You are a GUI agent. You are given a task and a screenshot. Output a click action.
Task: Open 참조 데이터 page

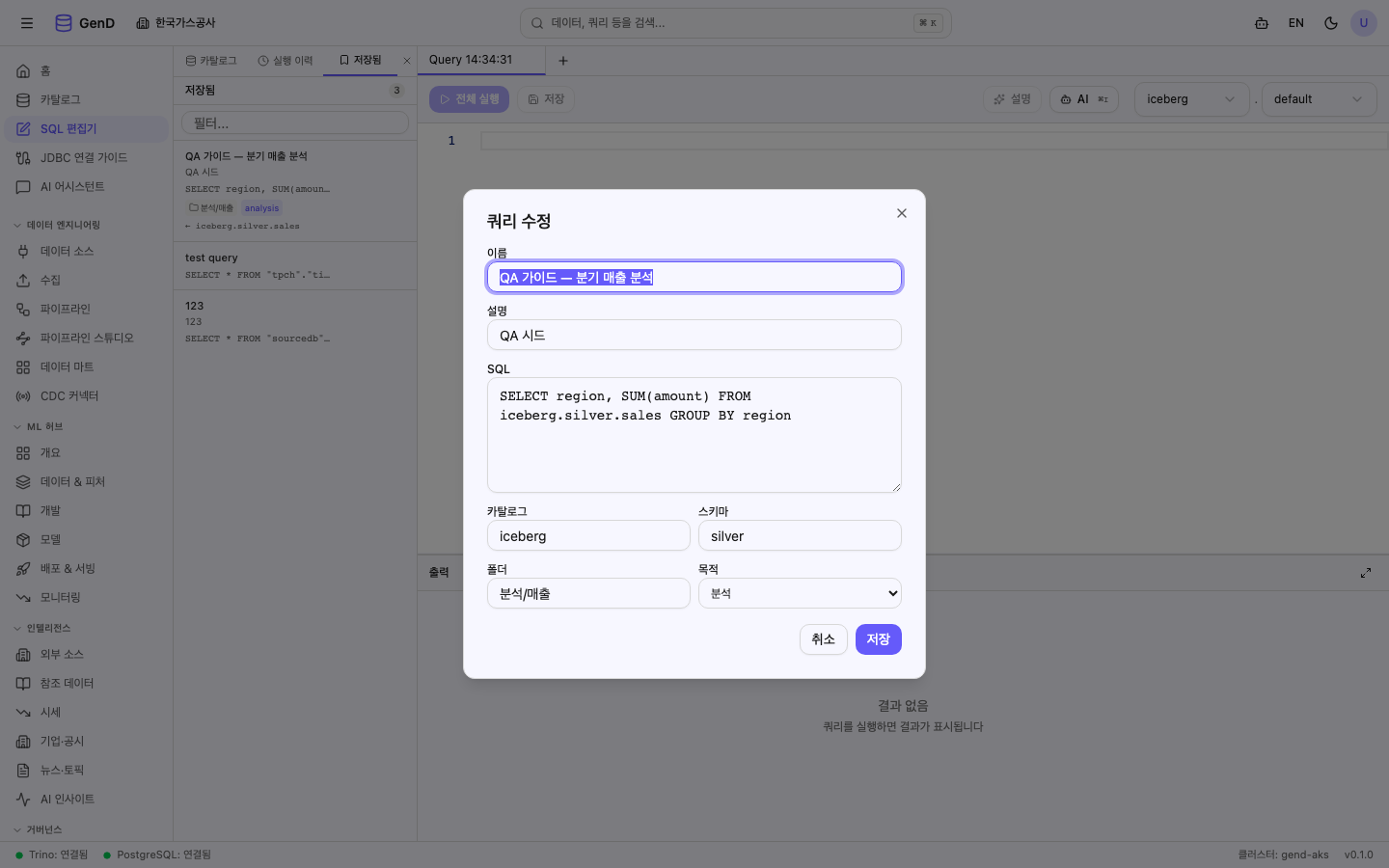coord(87,683)
